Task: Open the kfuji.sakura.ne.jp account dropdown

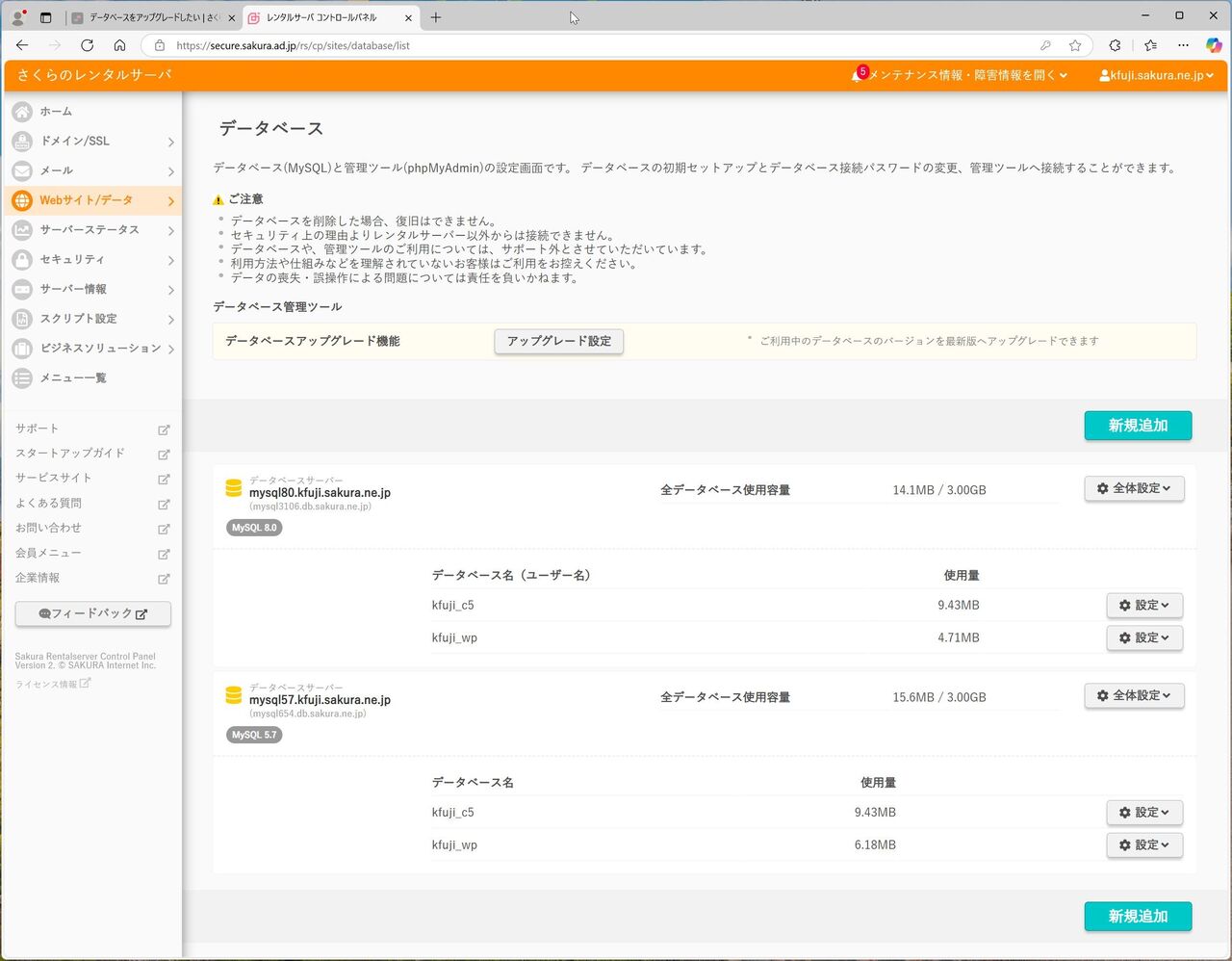Action: click(x=1156, y=75)
